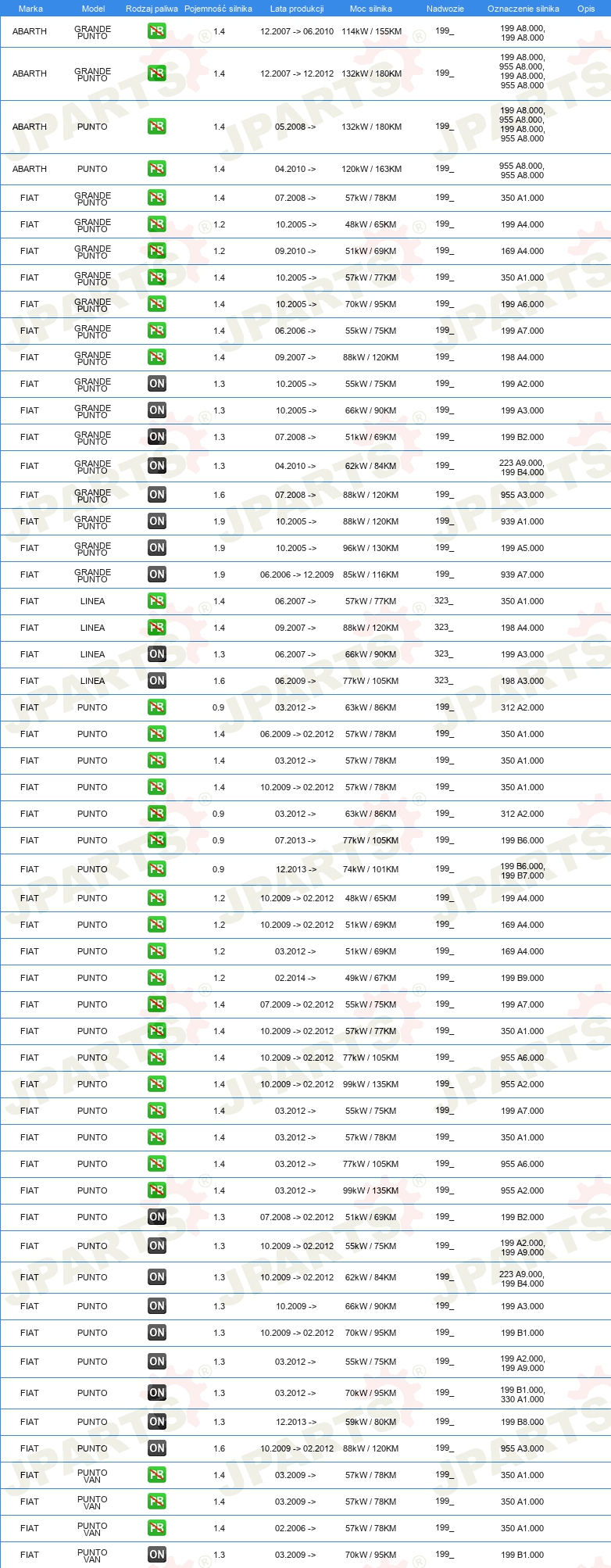Viewport: 611px width, 1568px height.
Task: Select the 96kW / 130KM power cell
Action: (x=371, y=548)
